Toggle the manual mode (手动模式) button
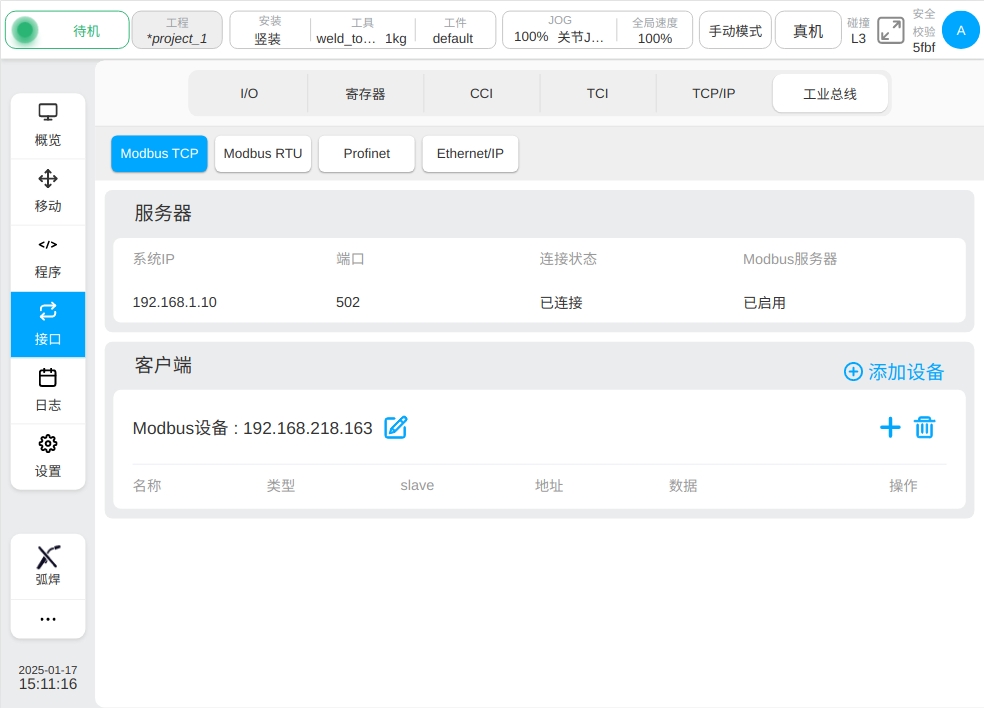The width and height of the screenshot is (984, 708). [x=735, y=31]
